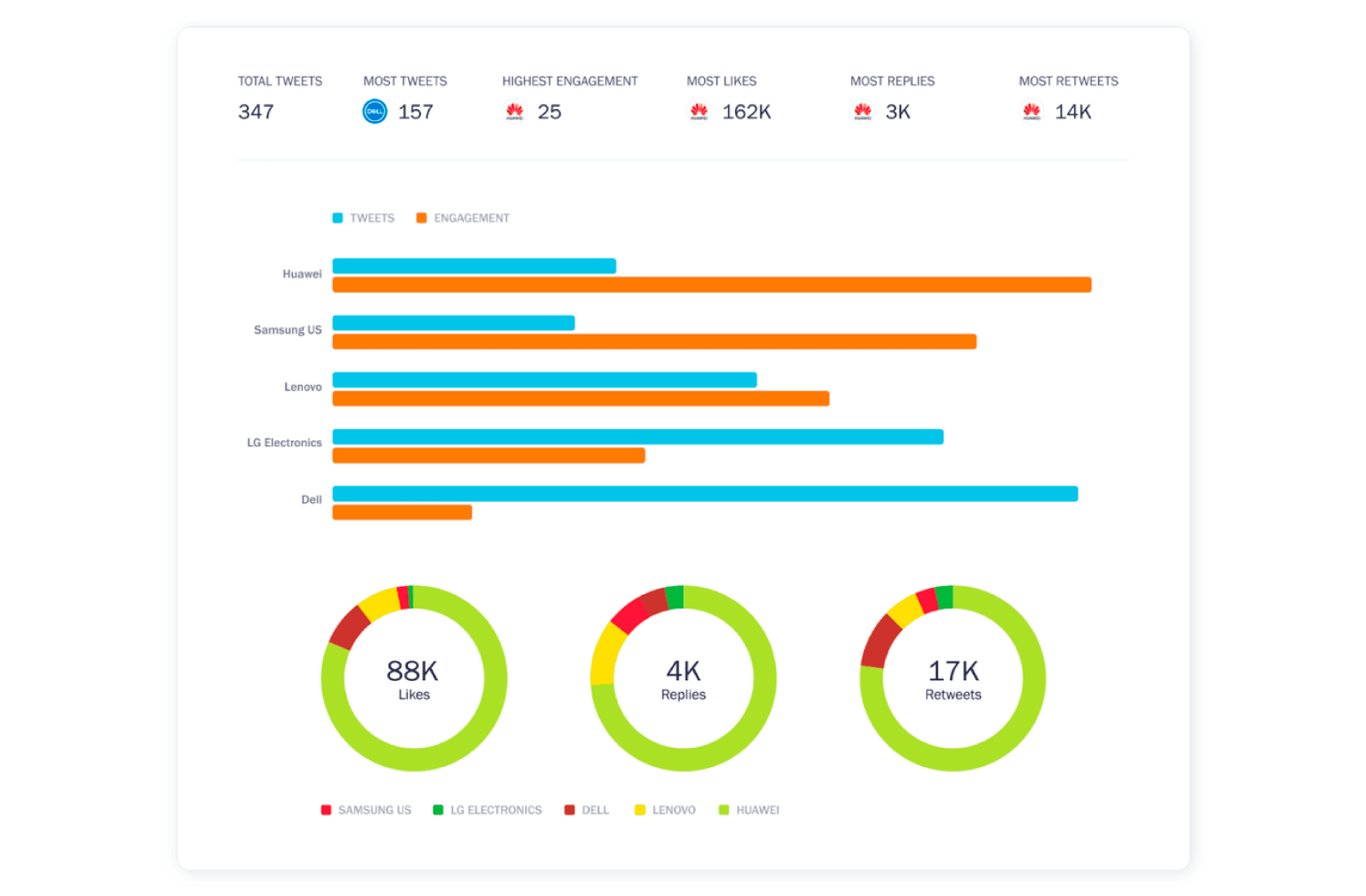This screenshot has width=1366, height=896.
Task: Click the LG Electronics green legend square
Action: click(438, 810)
